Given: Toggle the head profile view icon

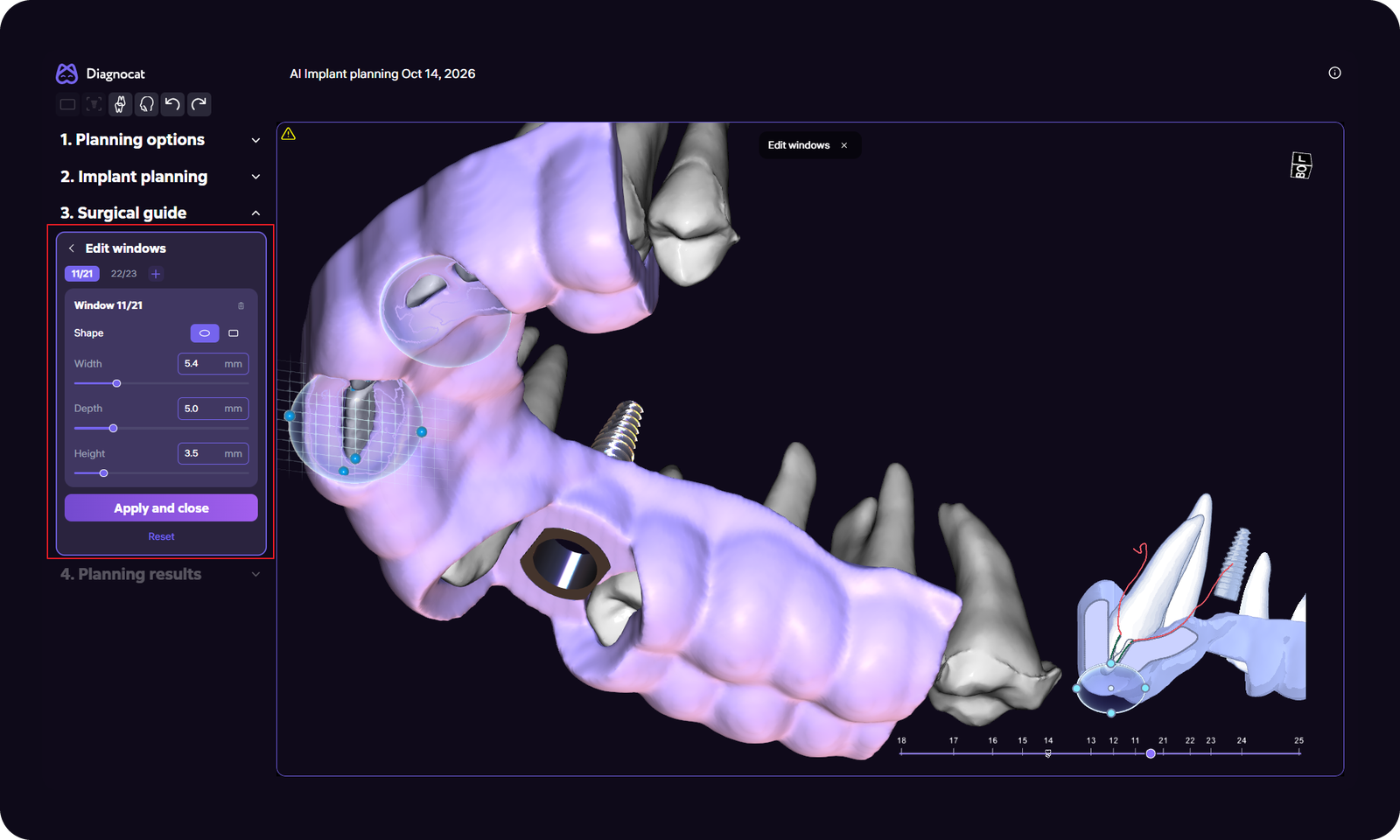Looking at the screenshot, I should point(147,104).
